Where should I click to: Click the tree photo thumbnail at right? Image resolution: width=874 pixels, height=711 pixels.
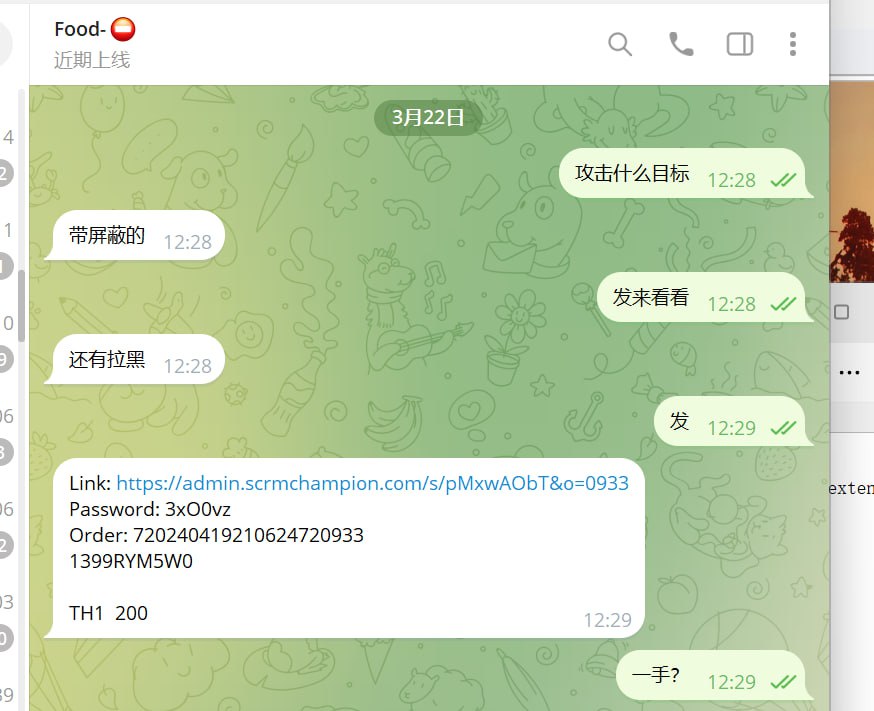pyautogui.click(x=852, y=181)
